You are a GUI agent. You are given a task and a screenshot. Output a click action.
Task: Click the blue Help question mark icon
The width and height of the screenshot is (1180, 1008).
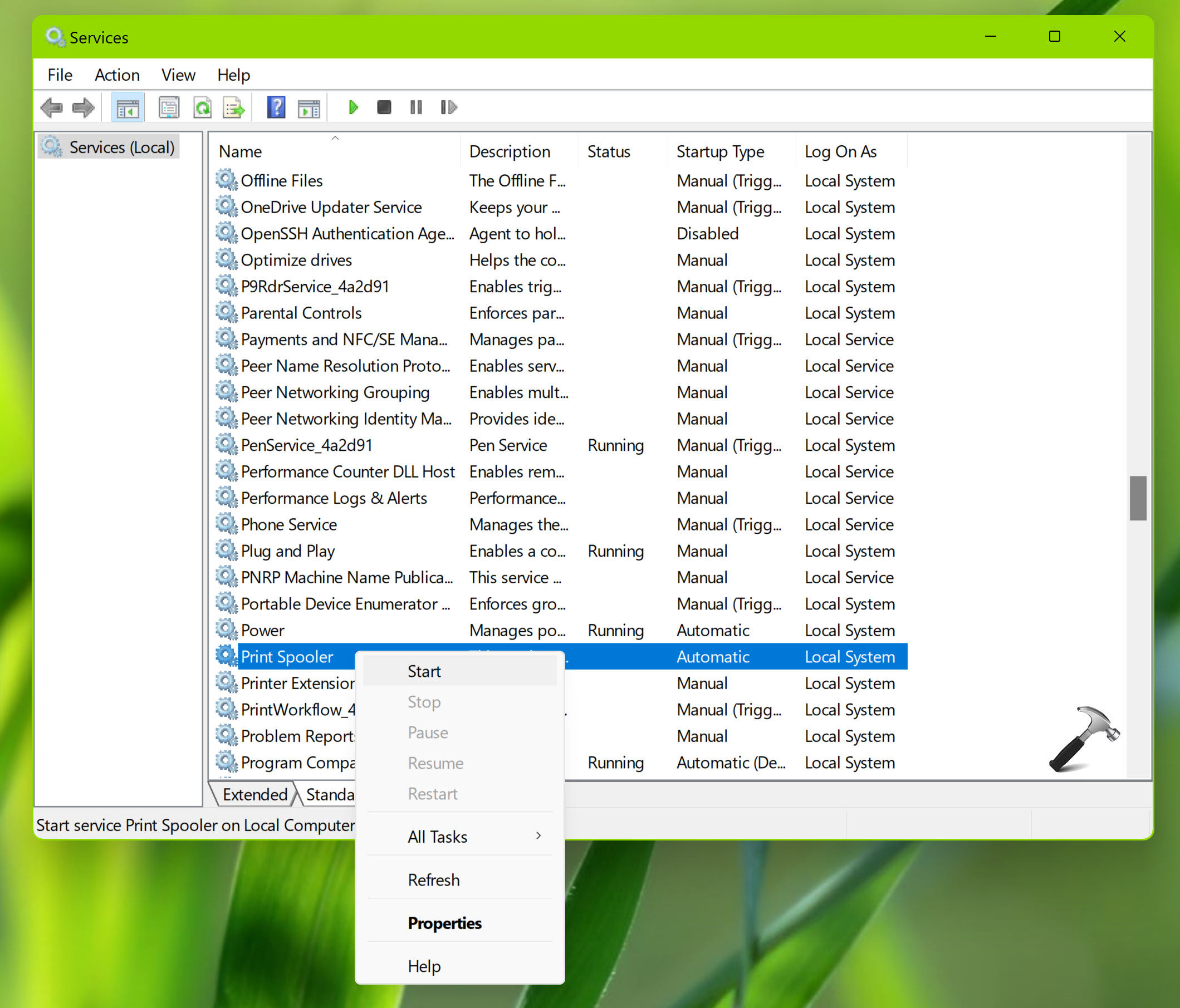(276, 107)
